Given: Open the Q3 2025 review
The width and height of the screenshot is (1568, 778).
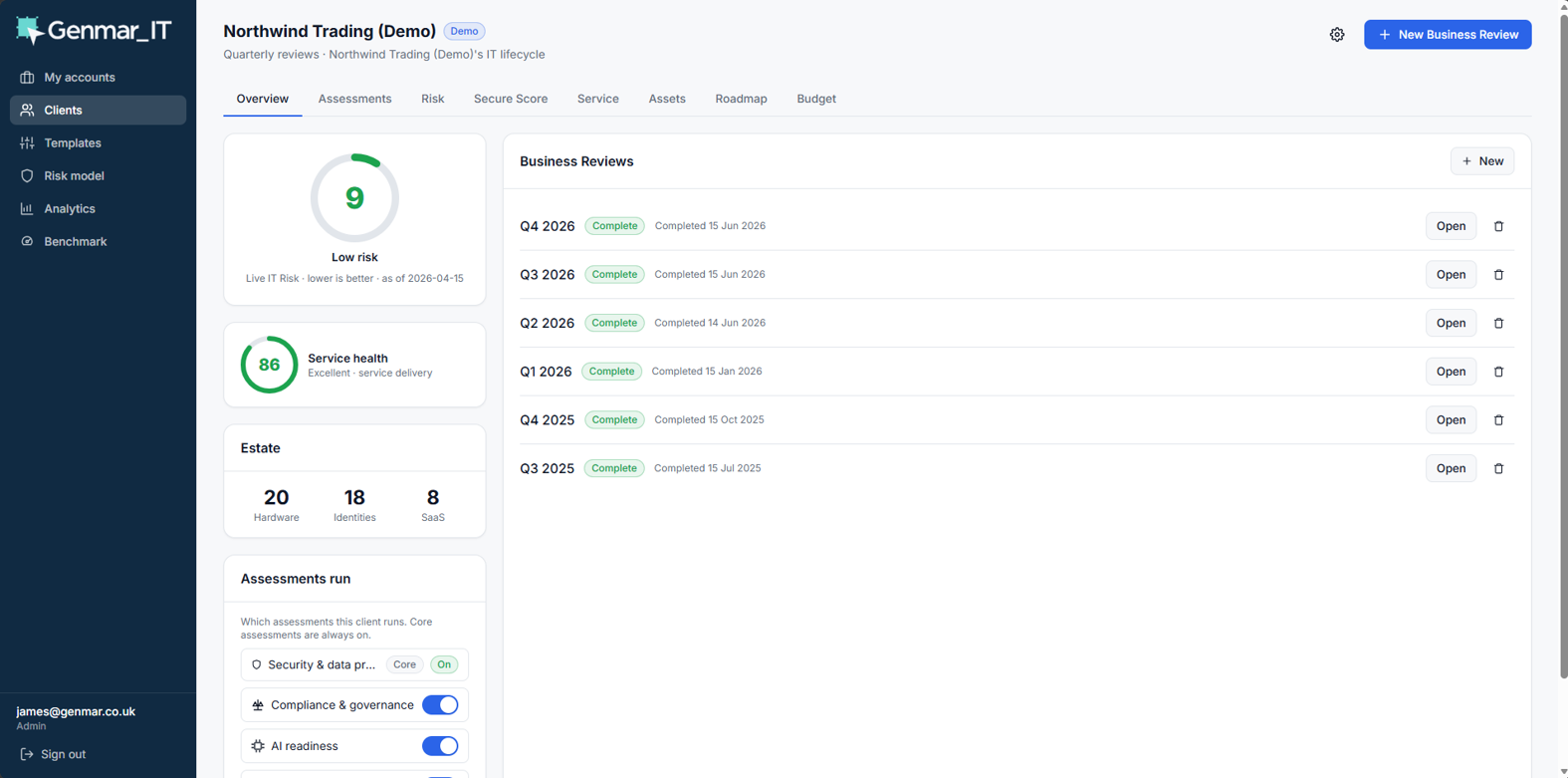Looking at the screenshot, I should tap(1451, 468).
